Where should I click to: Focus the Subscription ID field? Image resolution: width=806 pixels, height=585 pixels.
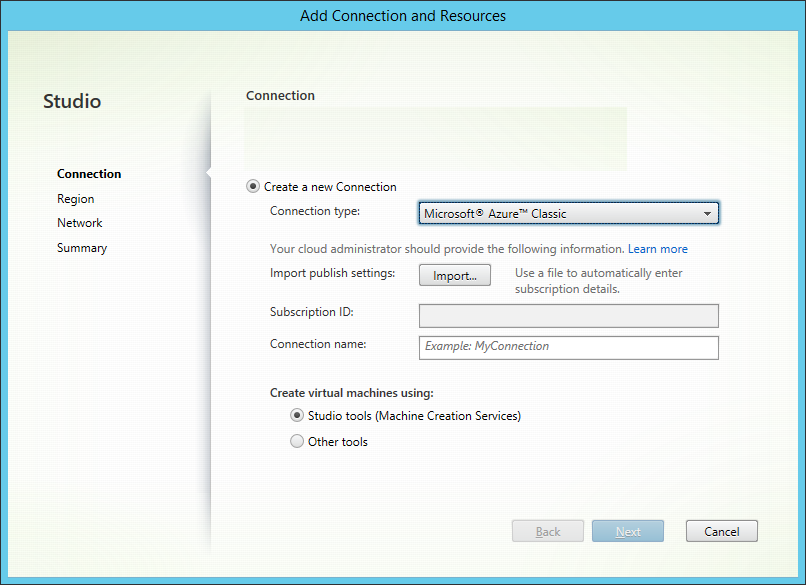pyautogui.click(x=569, y=316)
